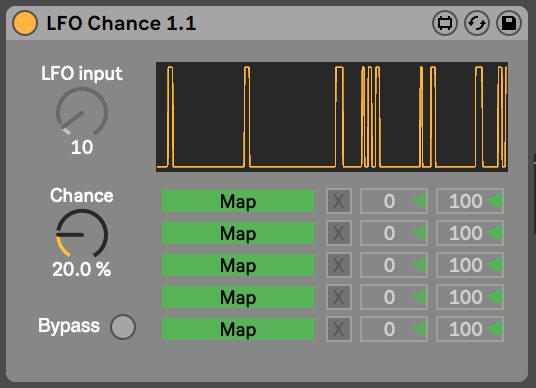Unmap the second row with X

(x=338, y=233)
